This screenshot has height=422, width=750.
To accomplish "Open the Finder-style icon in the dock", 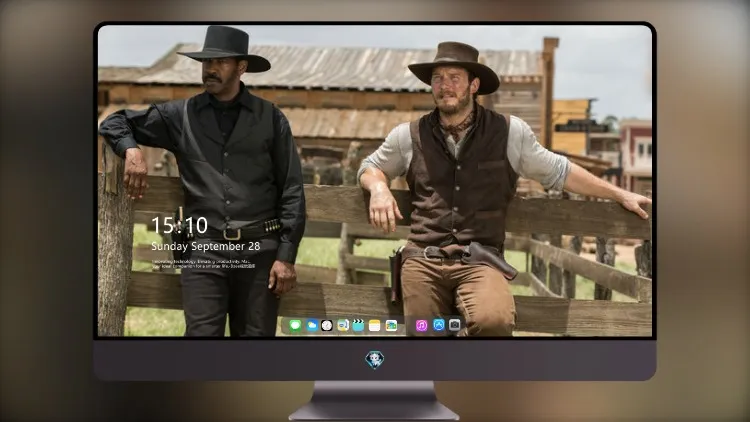I will [x=342, y=326].
